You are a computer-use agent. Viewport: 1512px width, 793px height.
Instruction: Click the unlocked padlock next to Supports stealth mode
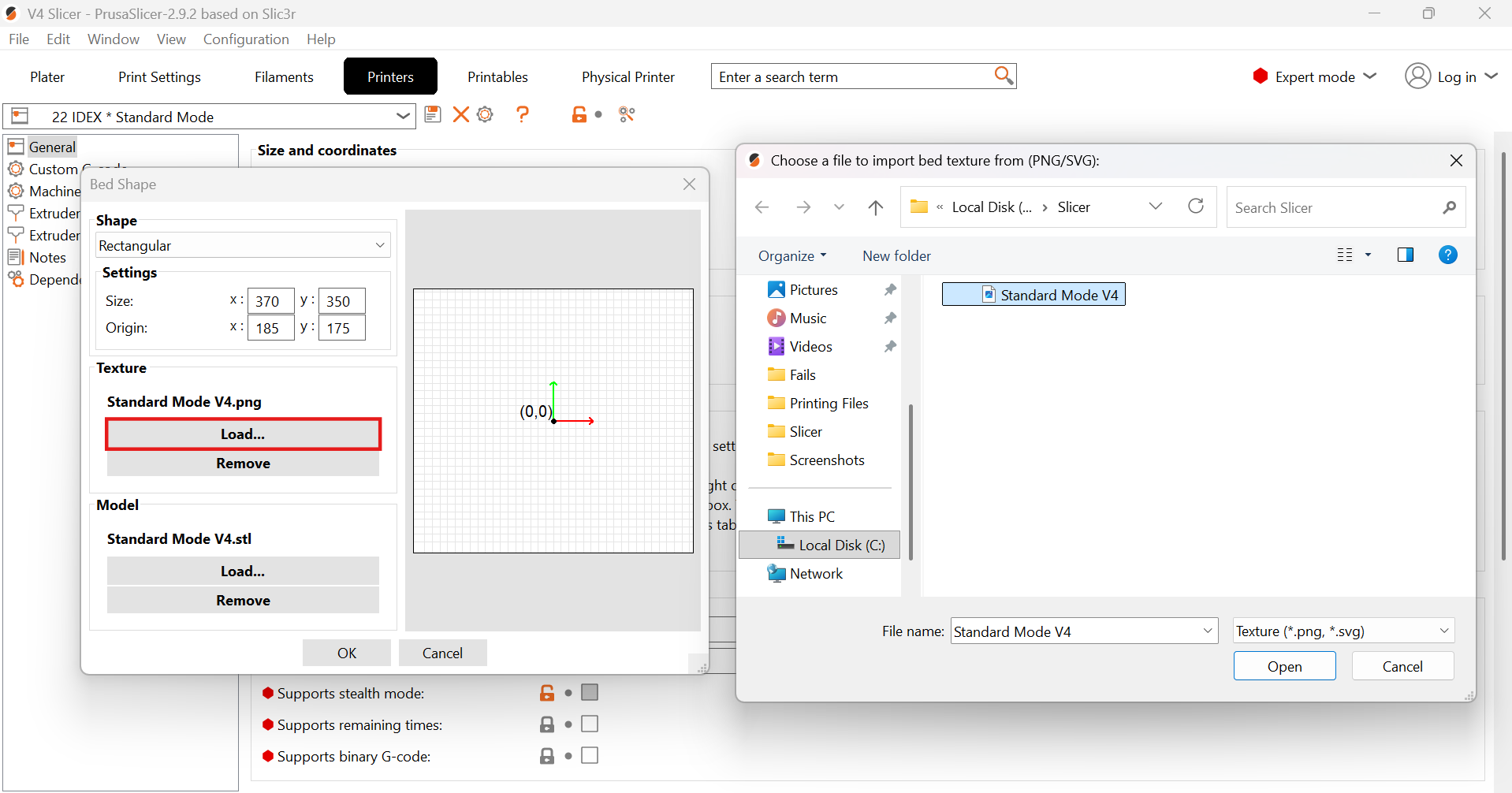(546, 693)
